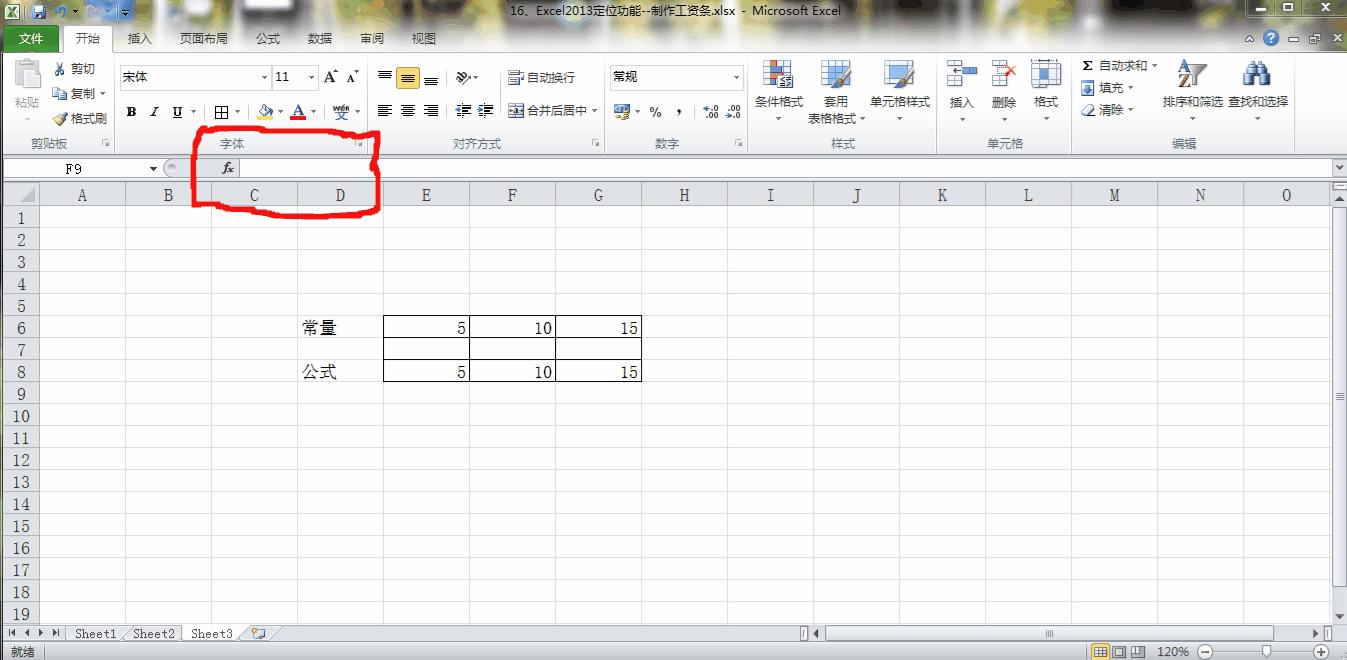Increase decimal places
This screenshot has height=660, width=1347.
[x=711, y=112]
